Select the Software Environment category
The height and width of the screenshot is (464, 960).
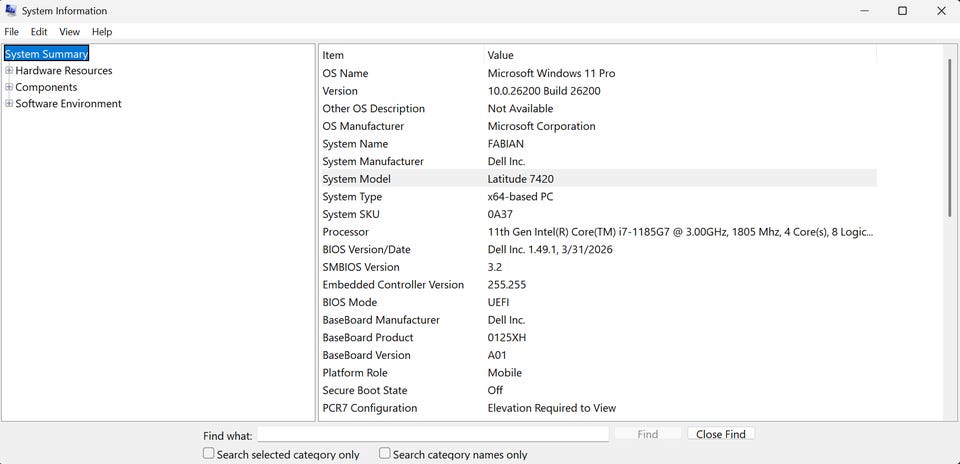point(68,103)
